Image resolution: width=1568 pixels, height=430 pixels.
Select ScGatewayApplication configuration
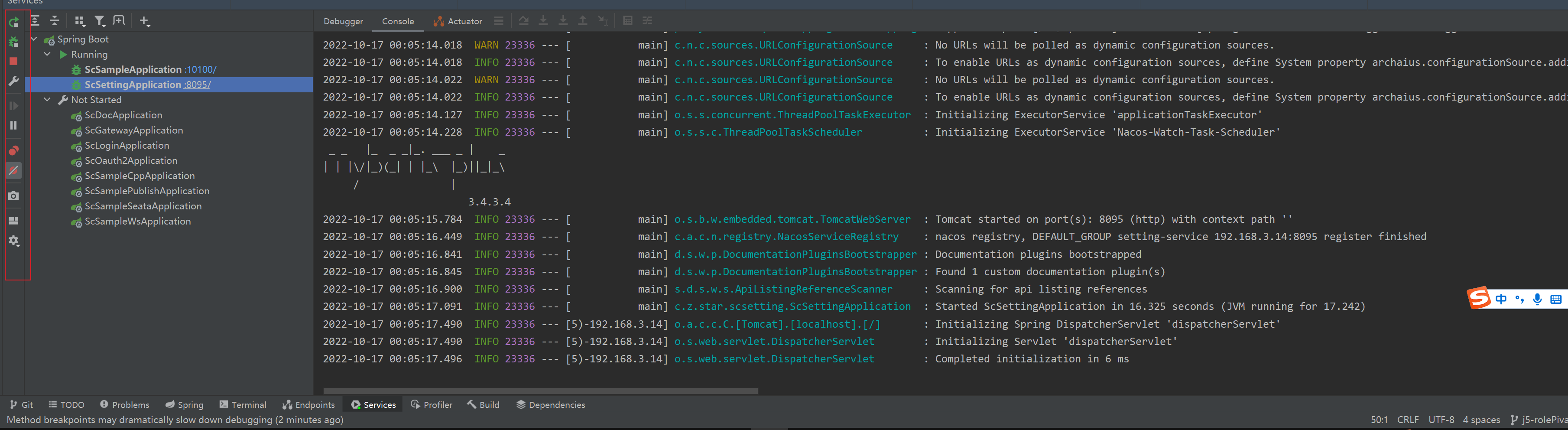tap(134, 130)
